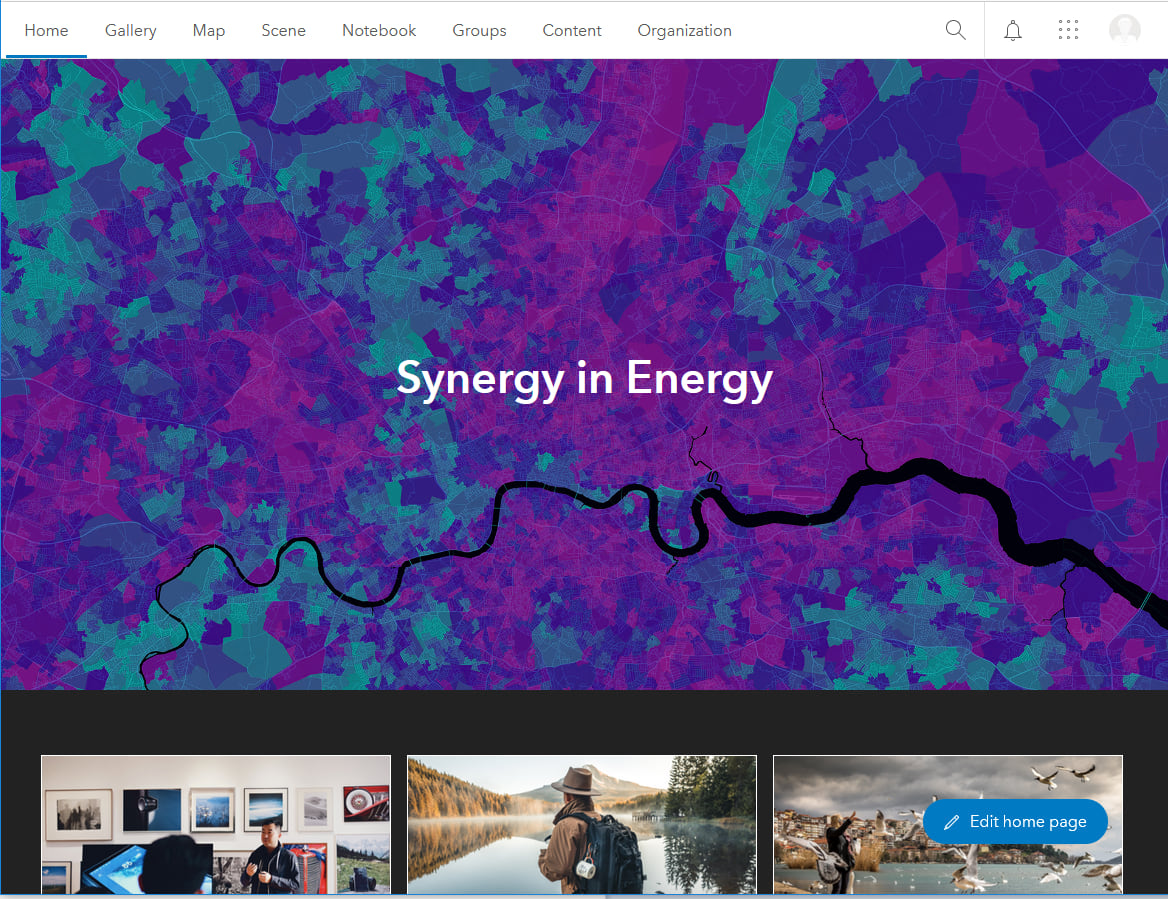Click the Synergy in Energy title
This screenshot has width=1168, height=900.
pos(584,378)
